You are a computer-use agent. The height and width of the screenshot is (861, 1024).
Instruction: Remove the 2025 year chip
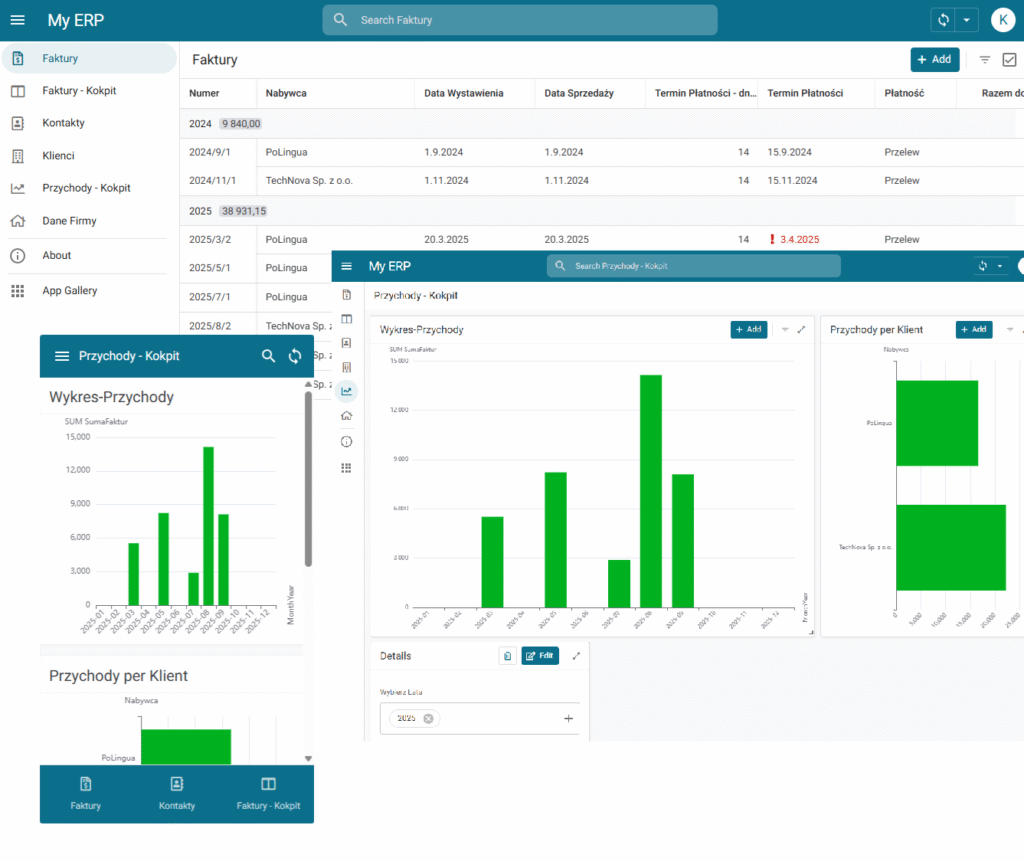point(428,719)
